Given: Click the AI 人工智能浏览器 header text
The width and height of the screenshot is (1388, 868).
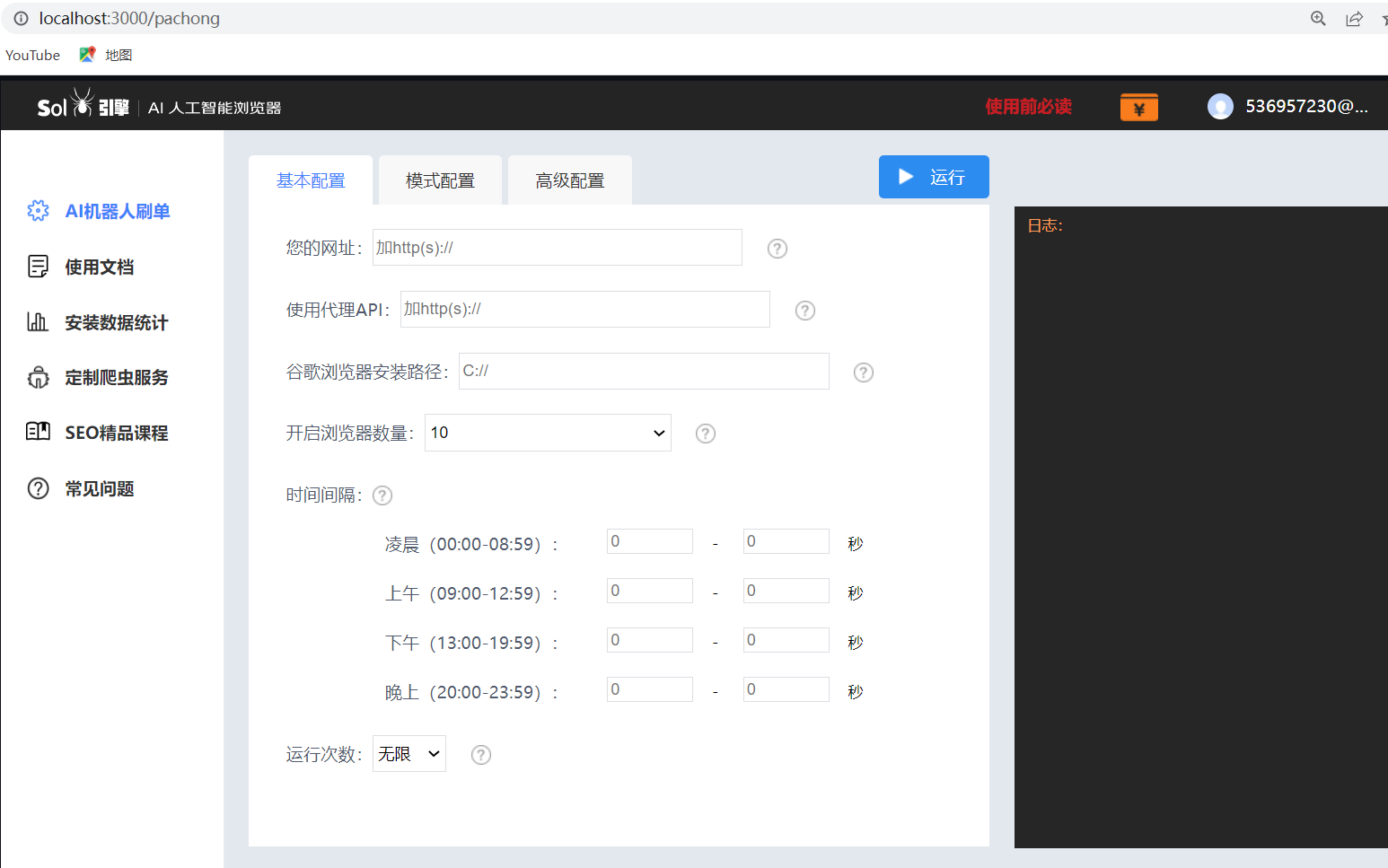Looking at the screenshot, I should point(215,108).
